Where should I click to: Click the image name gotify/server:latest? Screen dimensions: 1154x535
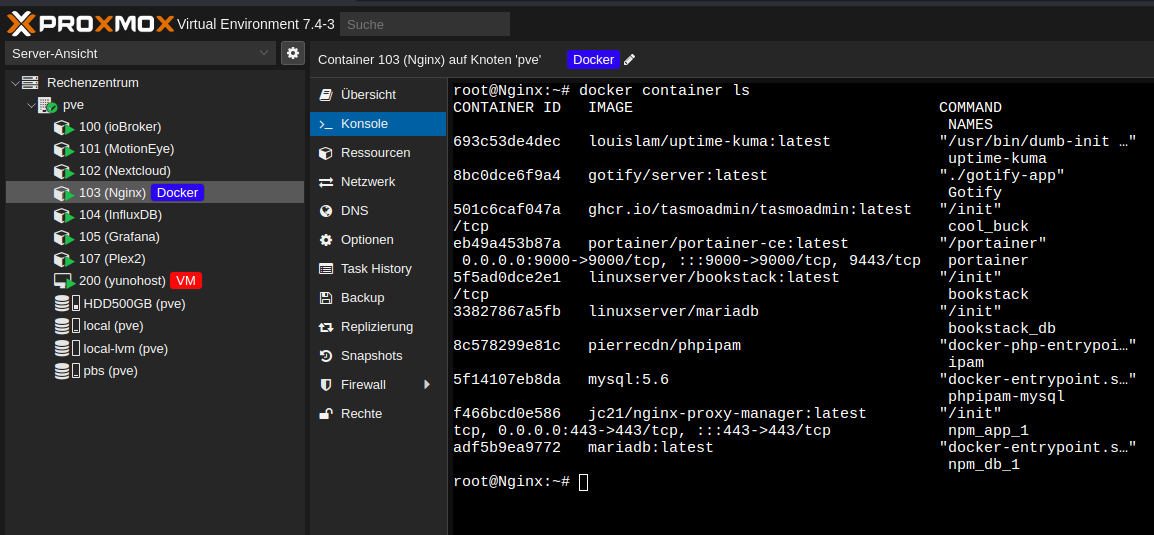678,176
